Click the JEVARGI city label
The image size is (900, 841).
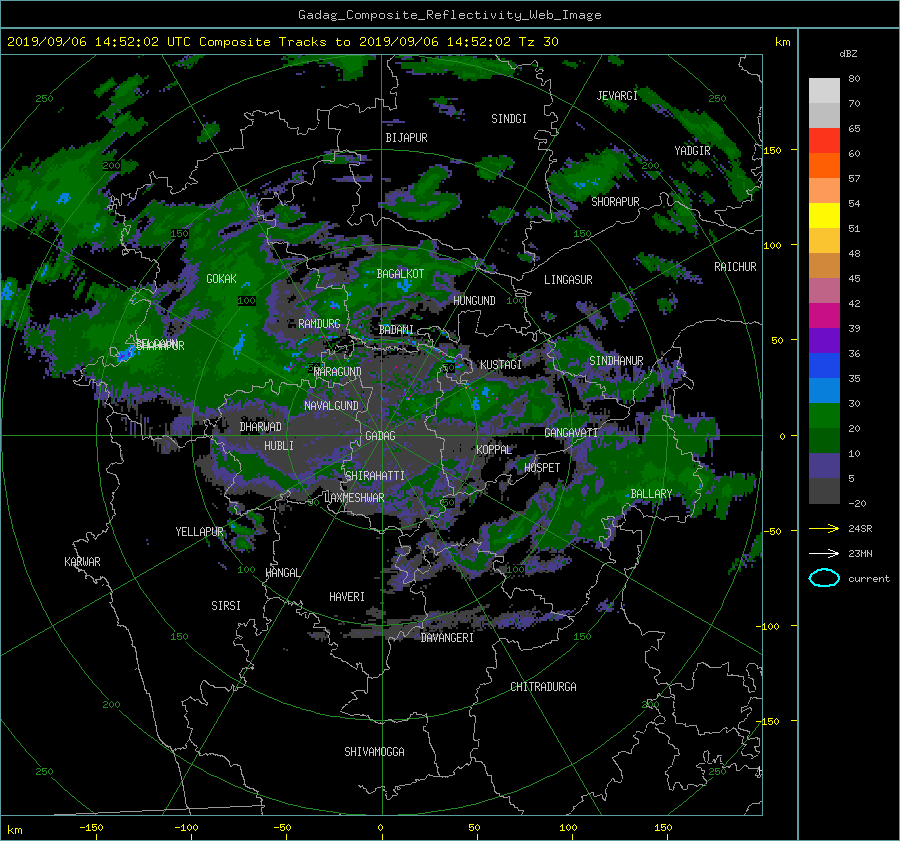617,96
